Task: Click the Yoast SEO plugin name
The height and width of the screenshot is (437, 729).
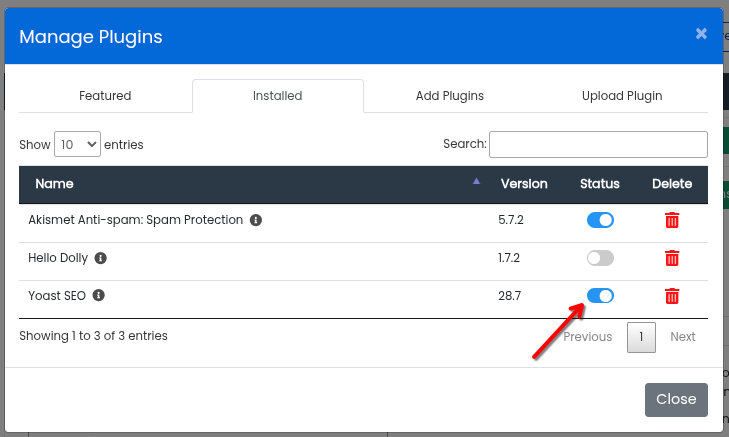Action: tap(57, 296)
